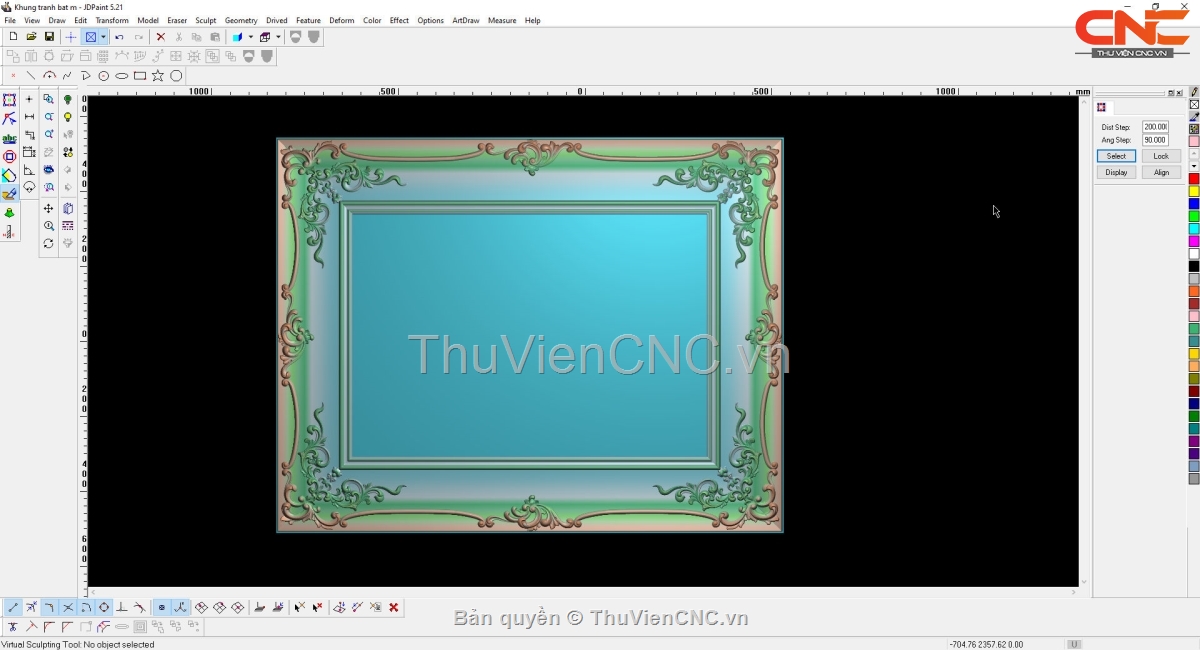Click the Save file icon
Viewport: 1200px width, 650px height.
click(x=49, y=37)
